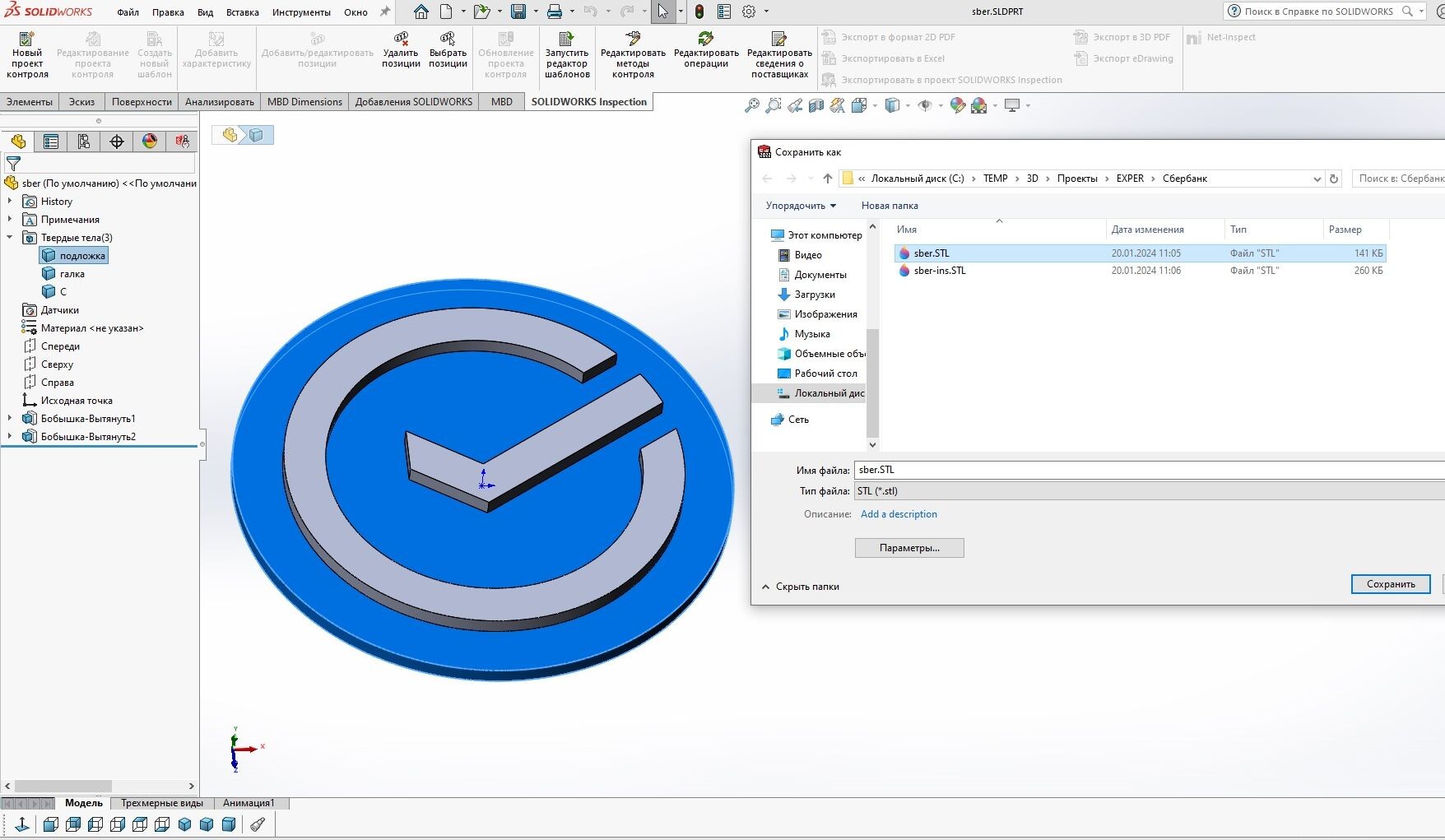Click the Edit Appearance color ball icon
Image resolution: width=1445 pixels, height=840 pixels.
pyautogui.click(x=957, y=105)
